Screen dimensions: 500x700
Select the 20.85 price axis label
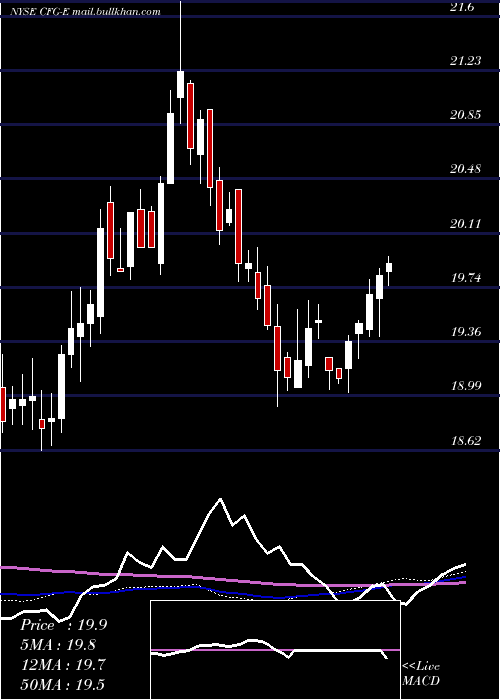(466, 115)
